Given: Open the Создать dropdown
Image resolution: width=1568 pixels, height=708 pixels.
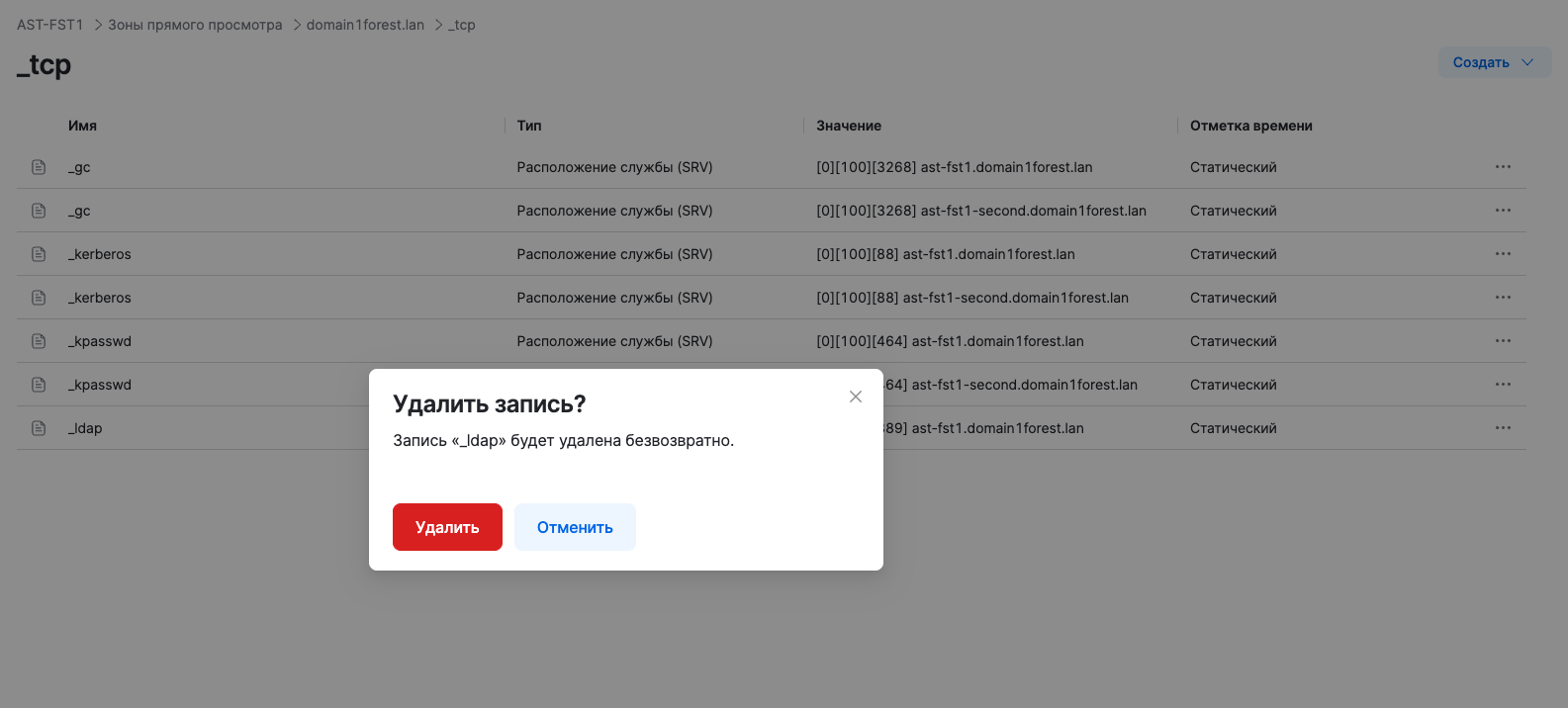Looking at the screenshot, I should click(1494, 62).
